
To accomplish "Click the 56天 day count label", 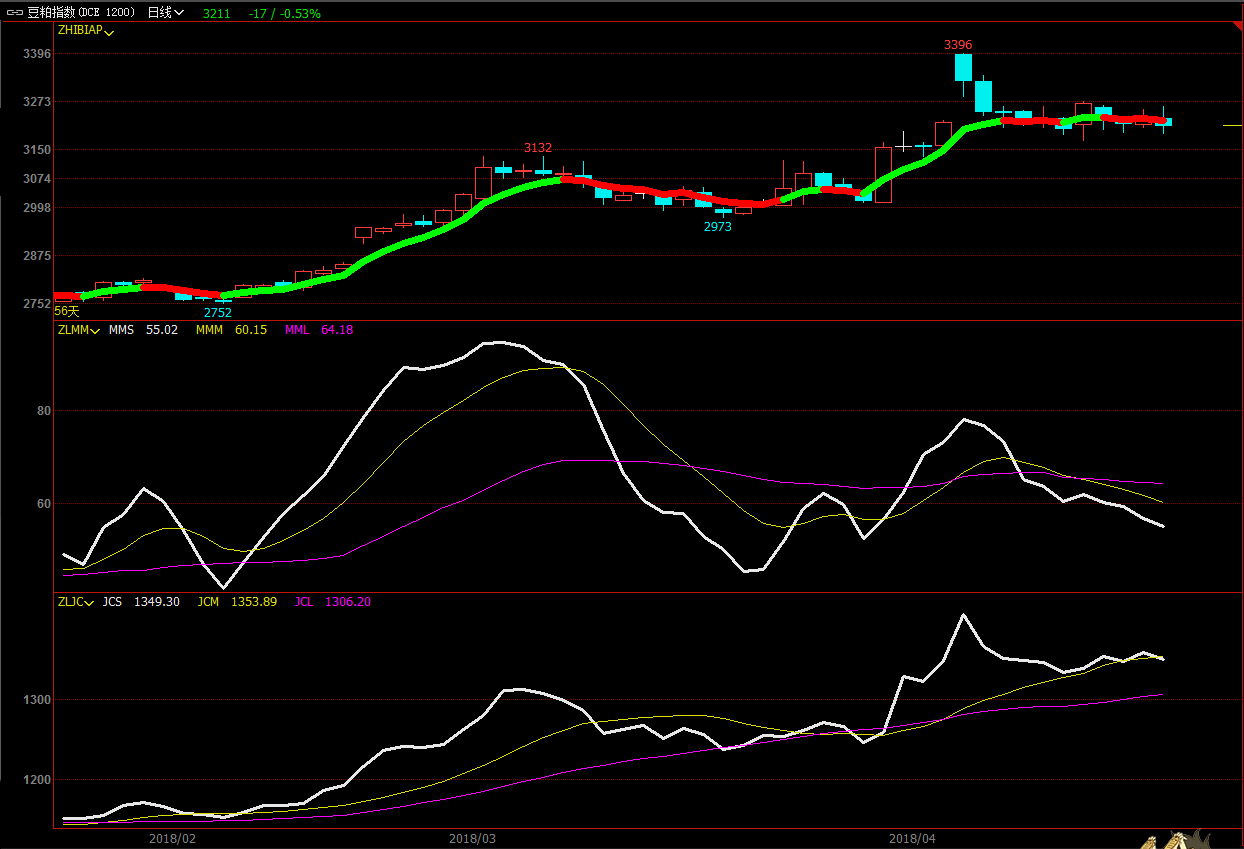I will click(66, 311).
